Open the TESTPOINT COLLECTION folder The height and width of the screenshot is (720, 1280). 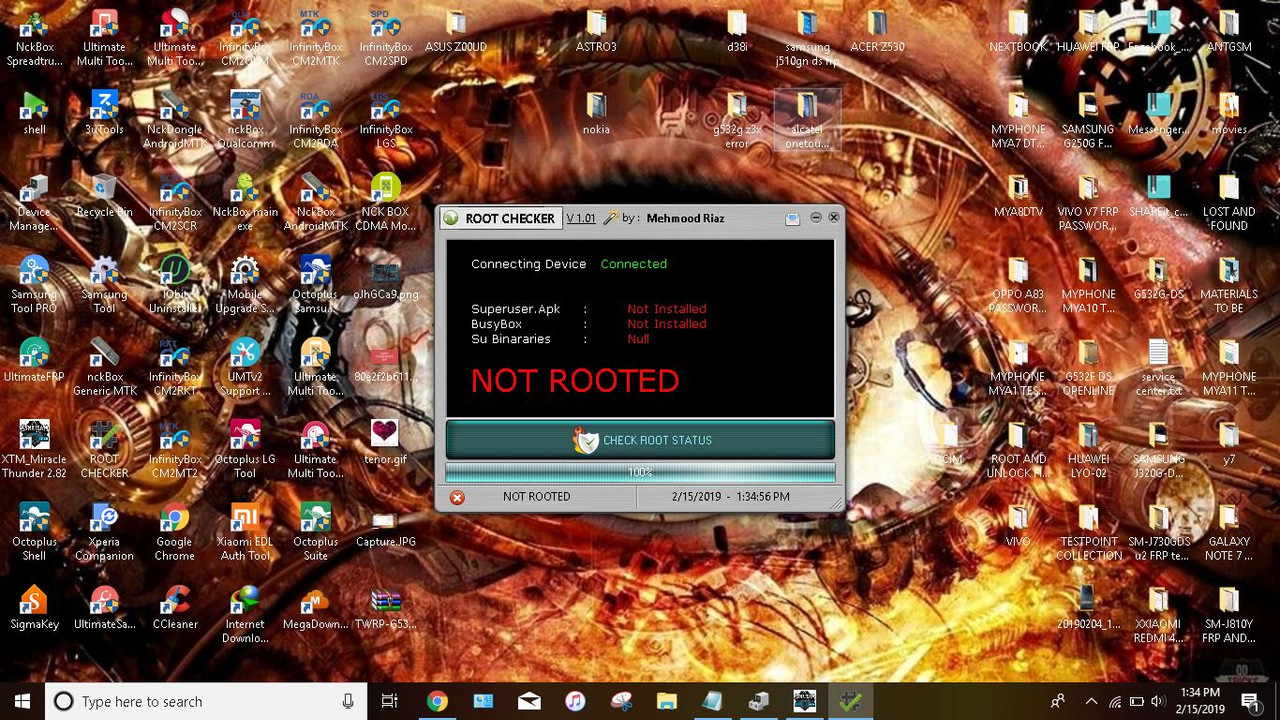(1088, 533)
